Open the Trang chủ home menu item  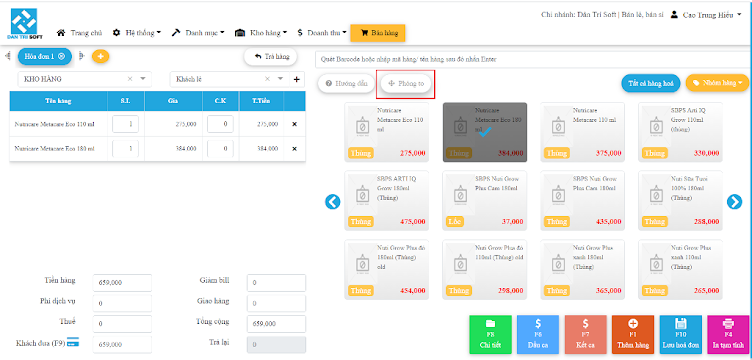click(80, 33)
